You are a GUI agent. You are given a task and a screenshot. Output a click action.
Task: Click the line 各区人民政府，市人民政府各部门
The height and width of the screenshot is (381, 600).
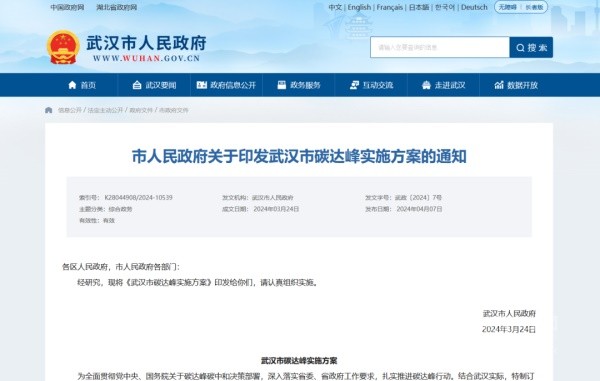tap(121, 267)
